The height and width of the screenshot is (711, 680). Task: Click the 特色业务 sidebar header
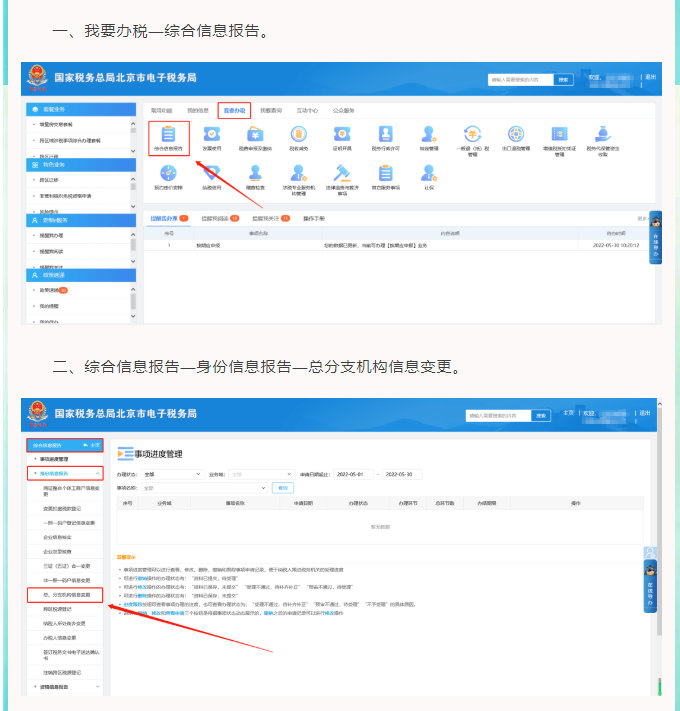81,165
